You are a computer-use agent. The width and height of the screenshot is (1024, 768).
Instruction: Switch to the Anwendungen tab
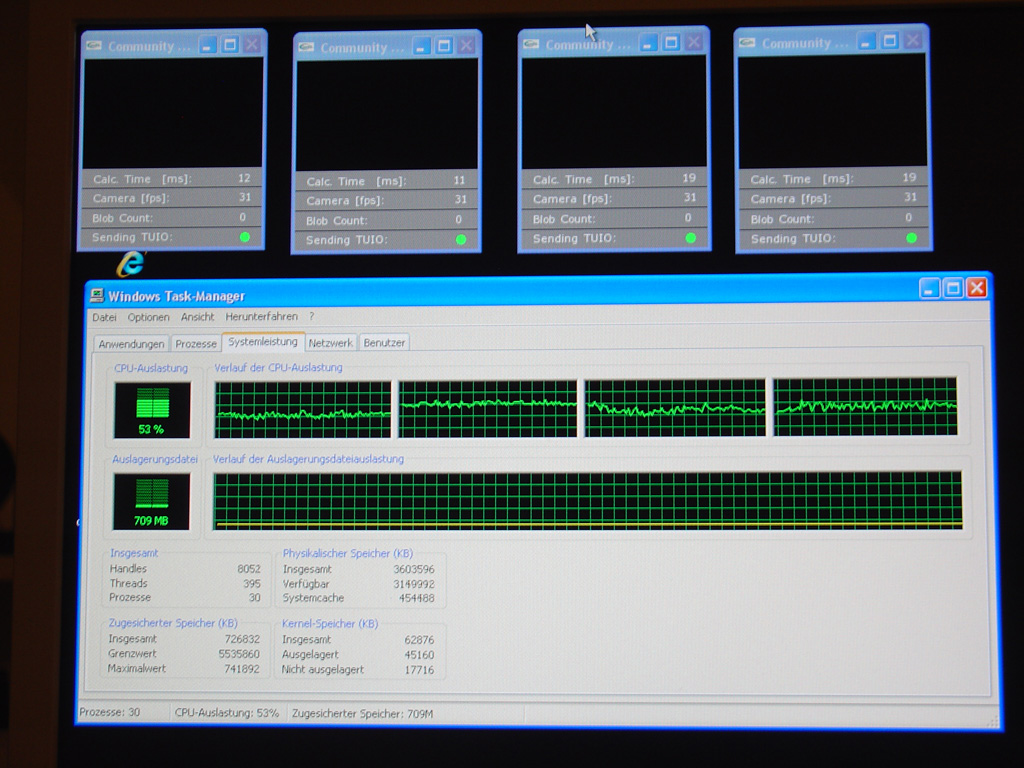click(131, 344)
